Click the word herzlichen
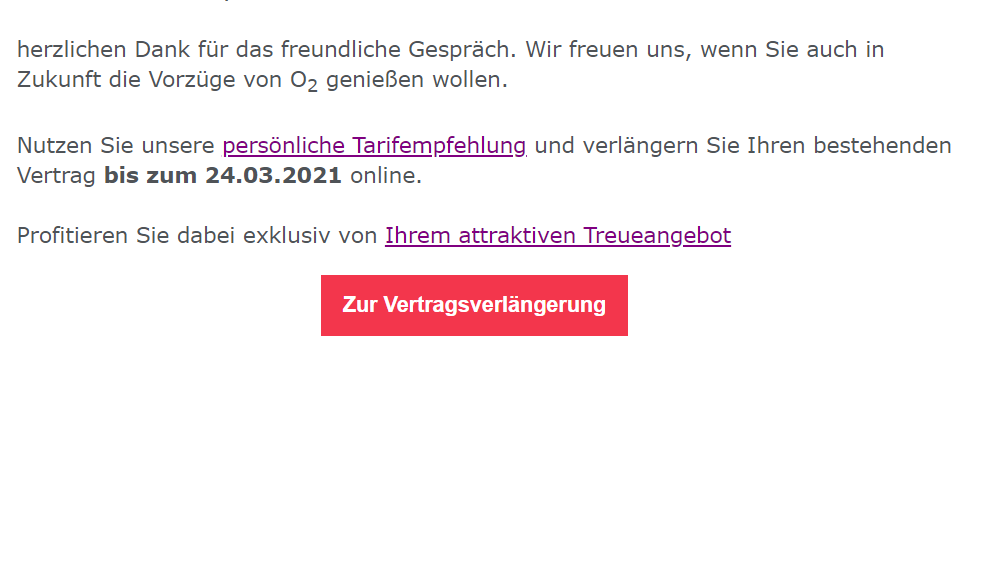The width and height of the screenshot is (1000, 562). tap(71, 49)
